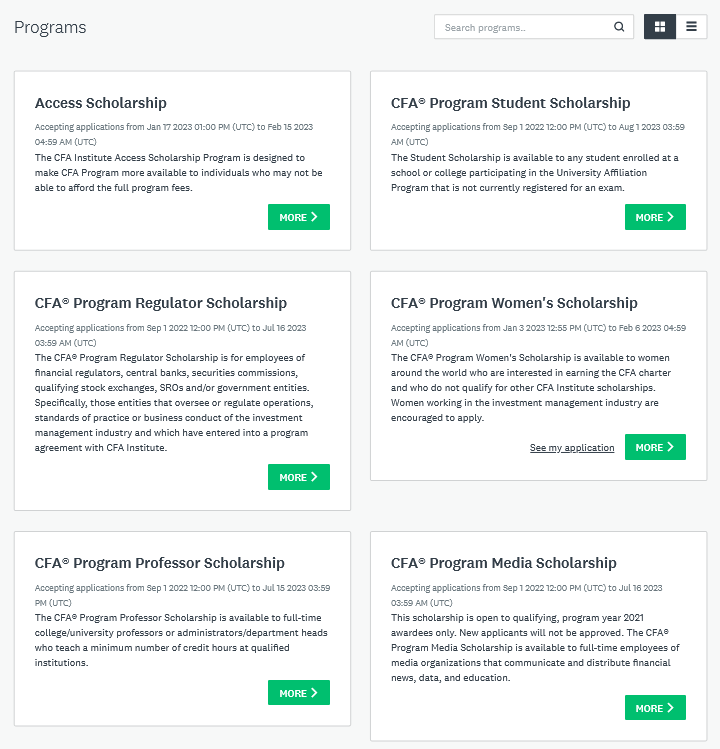Open MORE for CFA Program Regulator Scholarship
The image size is (720, 749).
[299, 477]
